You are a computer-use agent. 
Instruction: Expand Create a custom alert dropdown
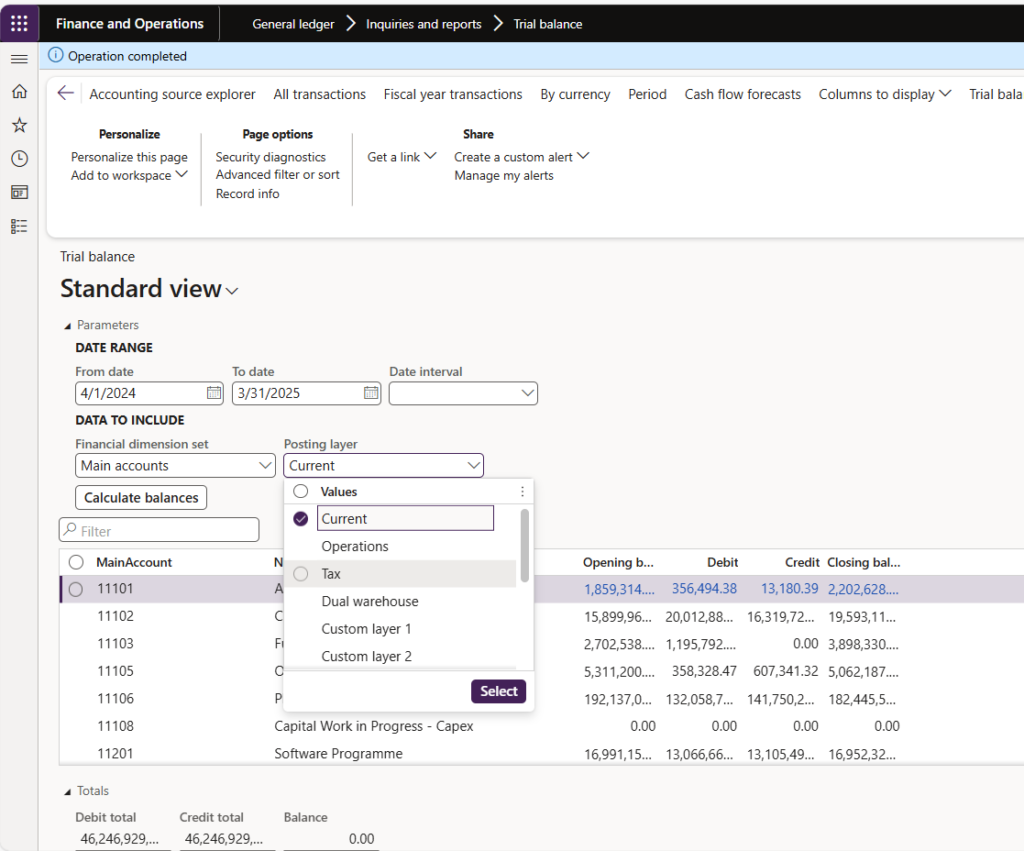pyautogui.click(x=521, y=157)
